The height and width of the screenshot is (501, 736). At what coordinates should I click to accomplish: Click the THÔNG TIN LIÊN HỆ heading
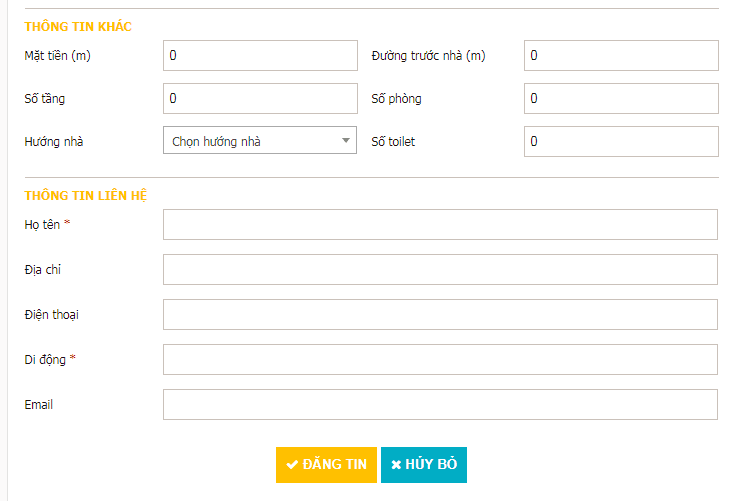pos(85,195)
